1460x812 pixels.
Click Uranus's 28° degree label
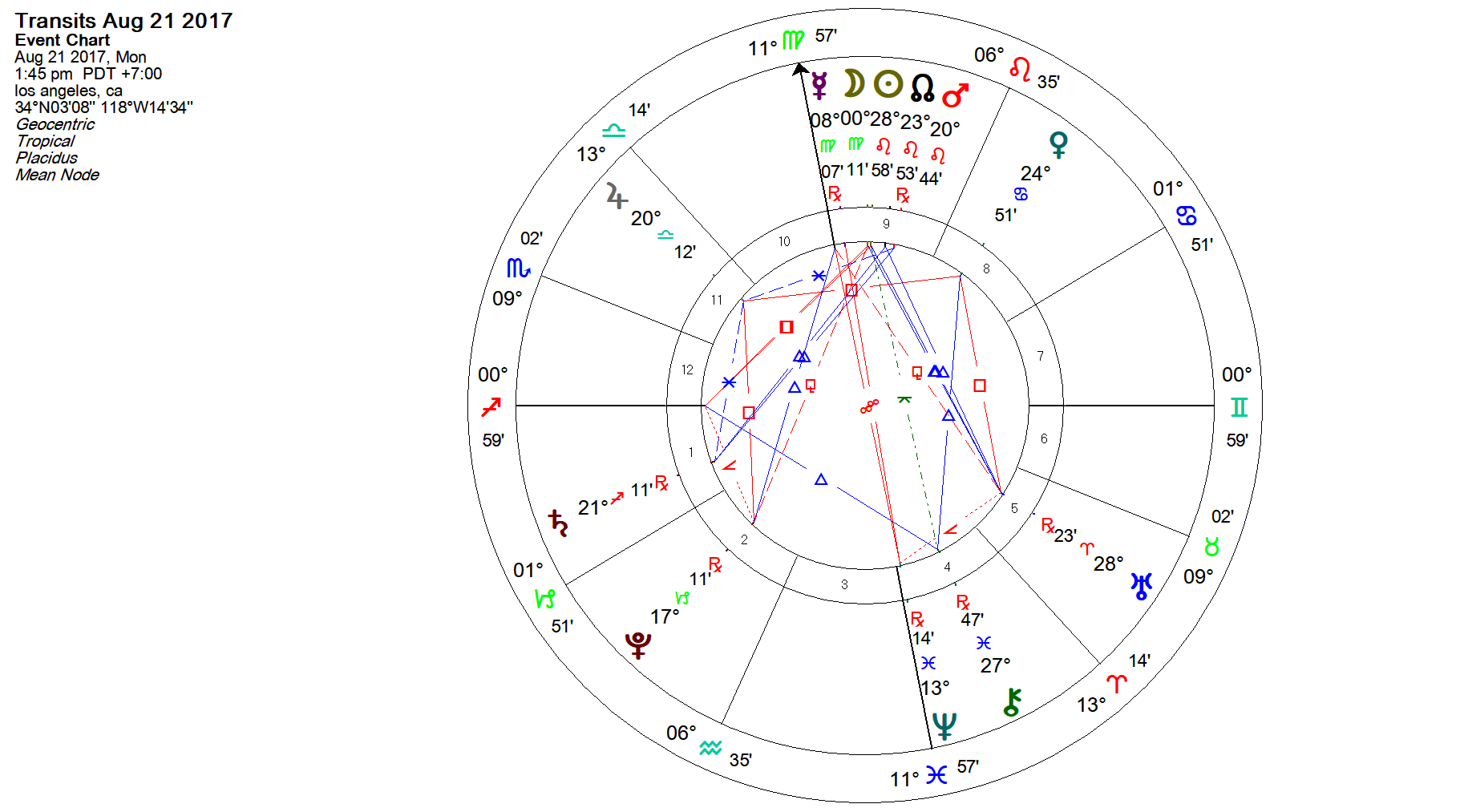tap(1109, 564)
